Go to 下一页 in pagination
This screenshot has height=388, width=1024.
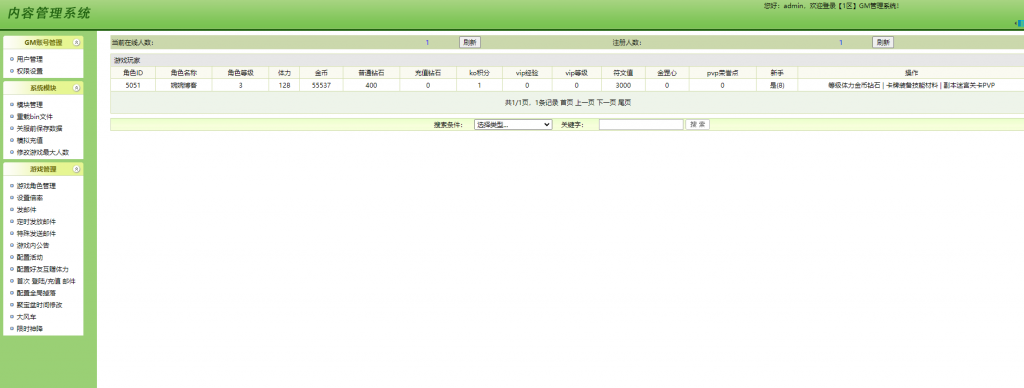(x=606, y=103)
